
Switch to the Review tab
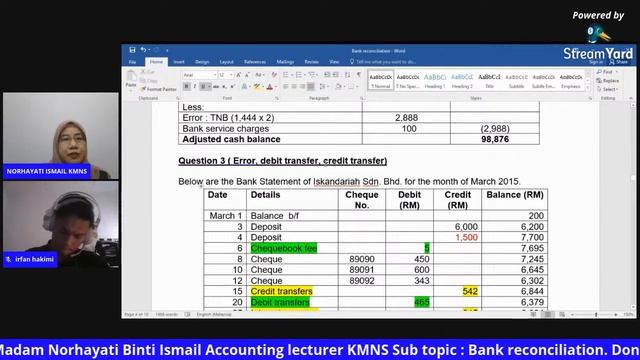point(311,62)
